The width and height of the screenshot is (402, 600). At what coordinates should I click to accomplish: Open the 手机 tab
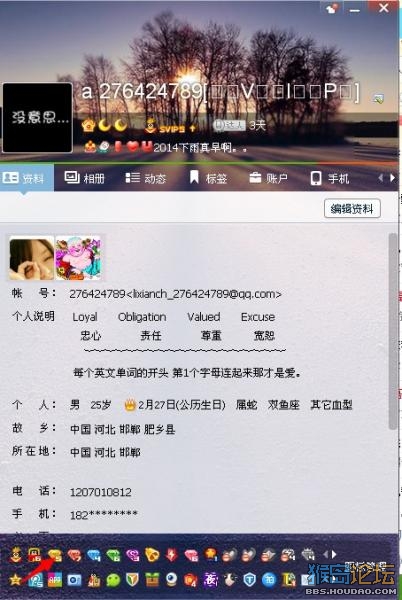[x=330, y=178]
